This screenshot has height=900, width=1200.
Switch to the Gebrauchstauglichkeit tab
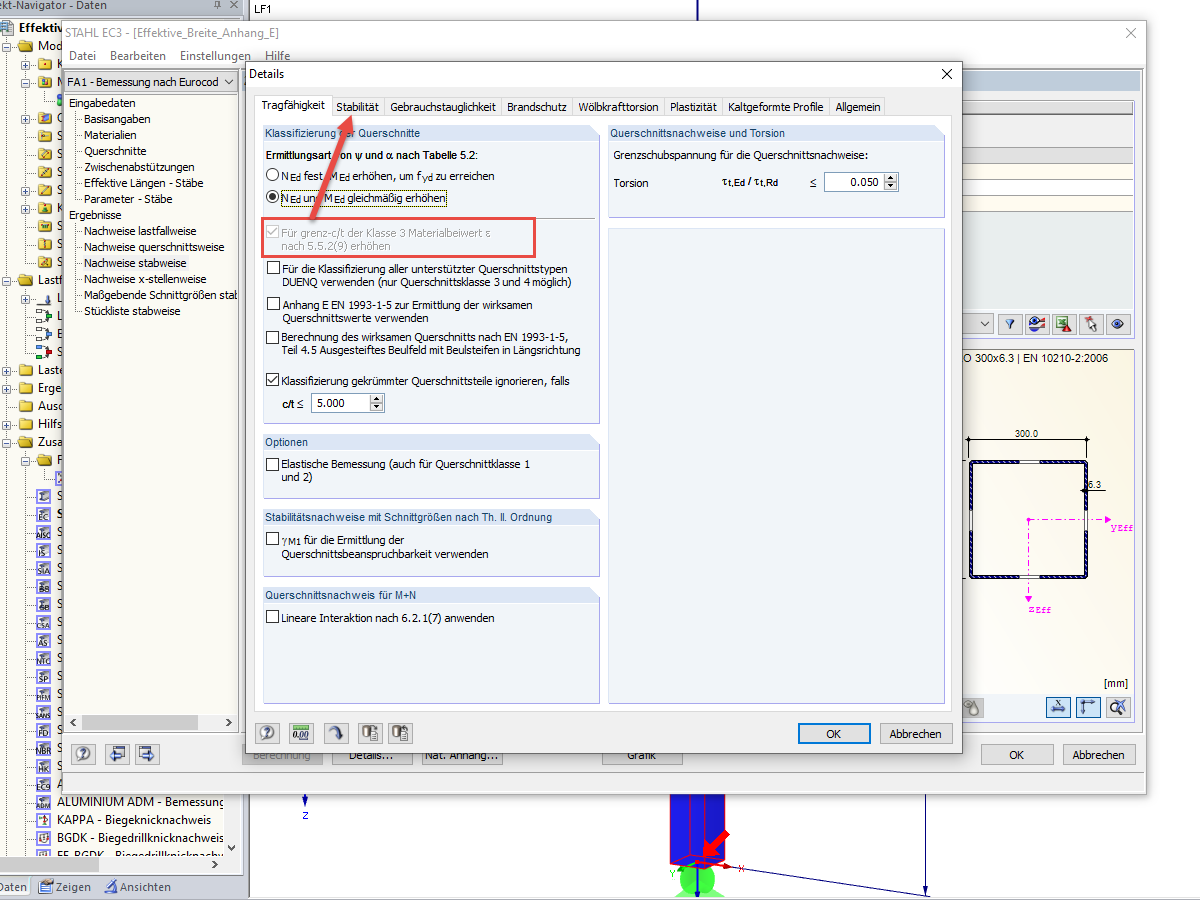tap(443, 107)
